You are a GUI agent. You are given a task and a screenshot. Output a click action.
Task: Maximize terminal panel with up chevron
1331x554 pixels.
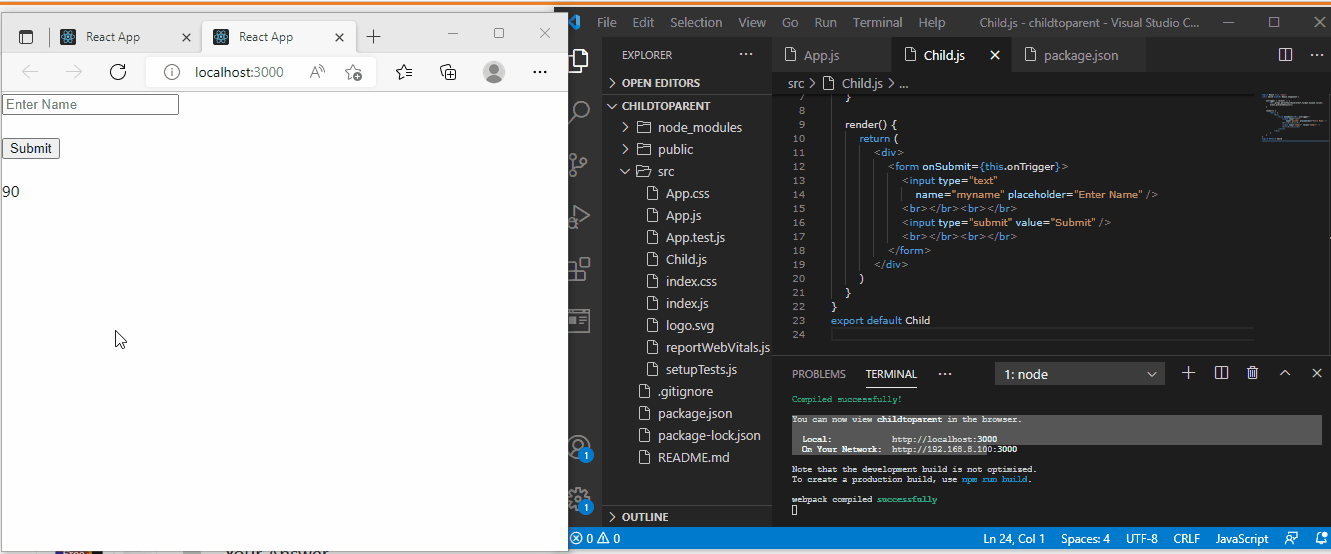point(1285,373)
